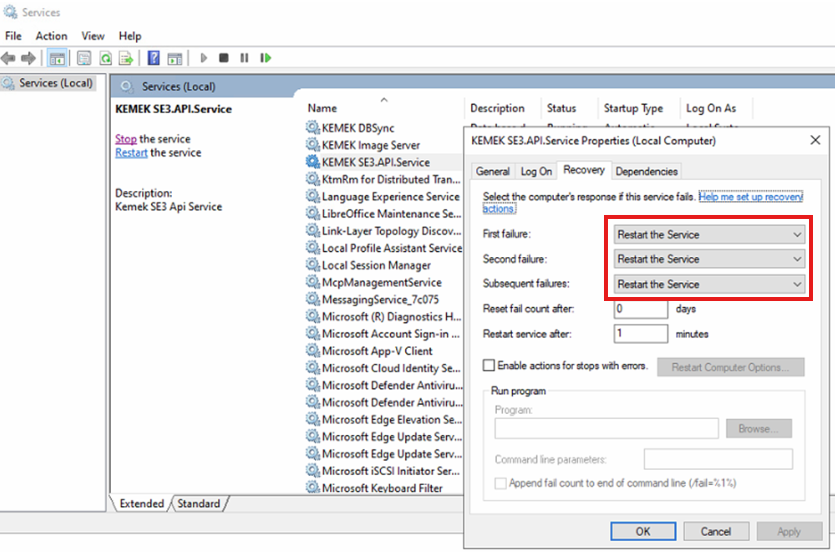Viewport: 835px width, 554px height.
Task: Click the Program path input field
Action: (x=606, y=428)
